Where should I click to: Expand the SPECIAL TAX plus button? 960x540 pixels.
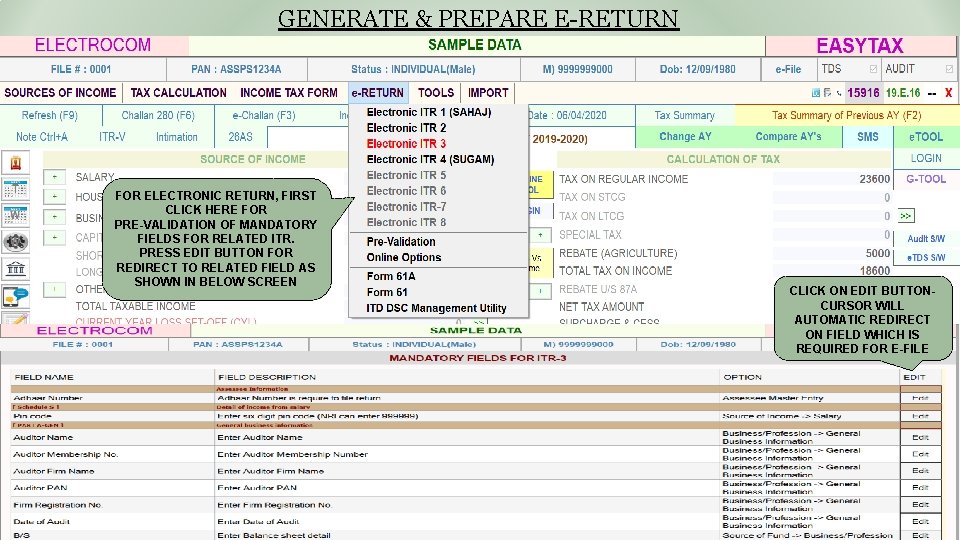click(540, 235)
